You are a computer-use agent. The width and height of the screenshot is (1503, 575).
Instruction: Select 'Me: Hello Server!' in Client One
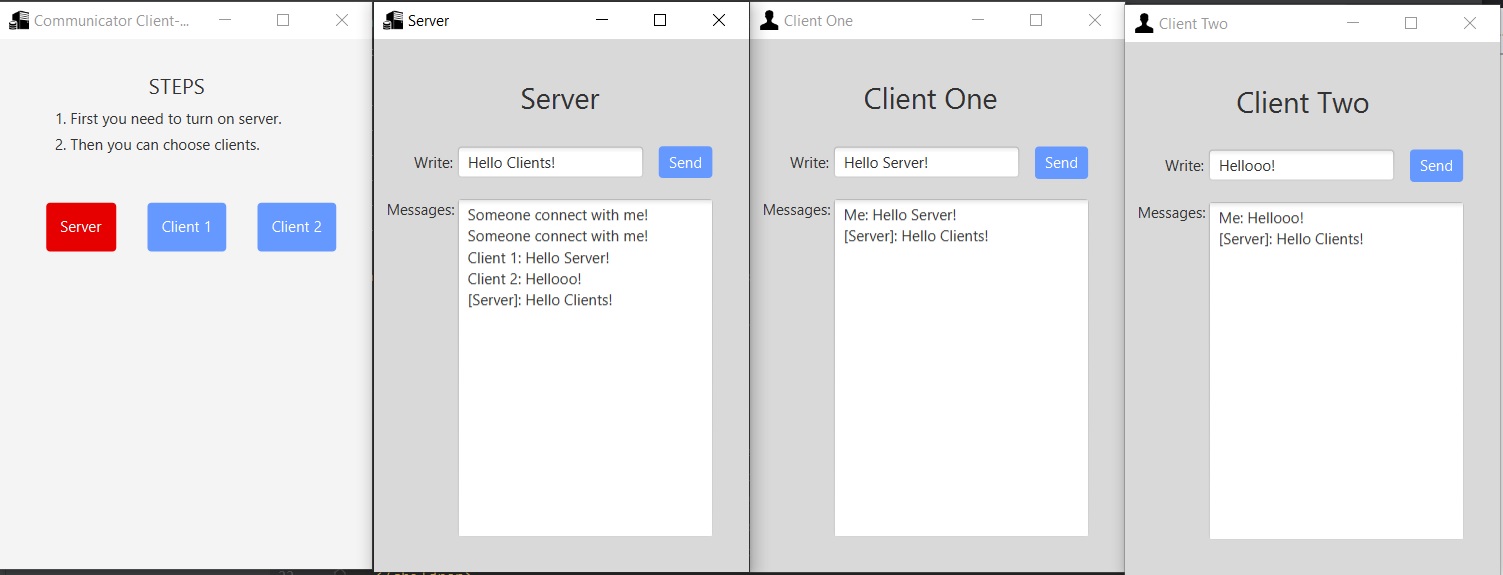pos(900,215)
